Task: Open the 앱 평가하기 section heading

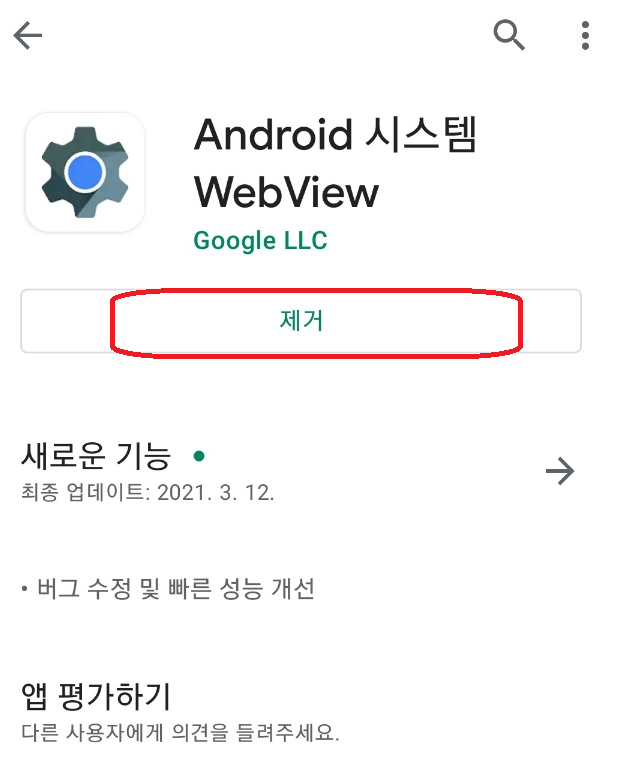Action: [x=96, y=696]
